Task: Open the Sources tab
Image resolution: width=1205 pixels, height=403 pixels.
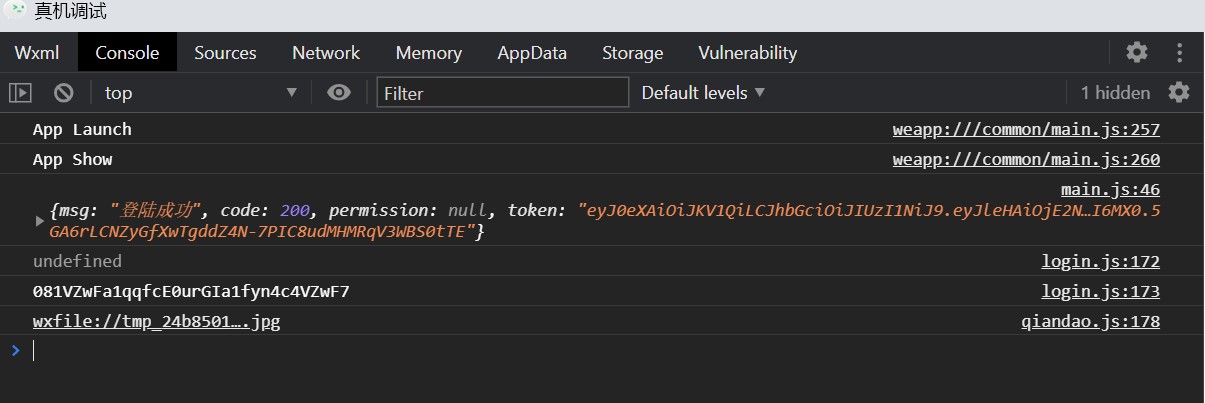Action: coord(225,53)
